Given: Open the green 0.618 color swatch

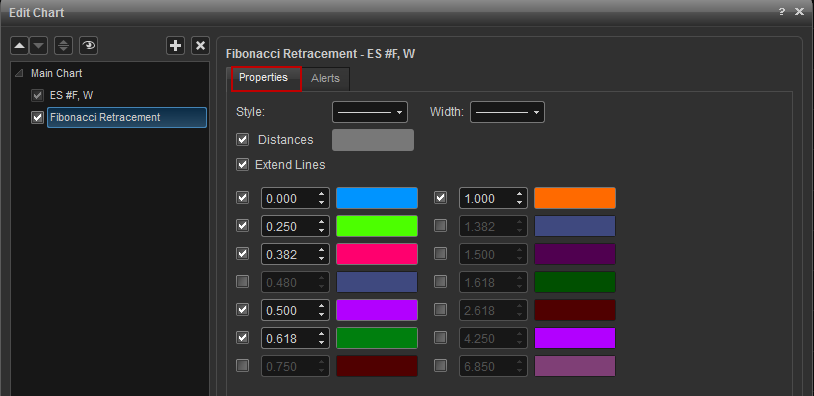Looking at the screenshot, I should tap(377, 338).
